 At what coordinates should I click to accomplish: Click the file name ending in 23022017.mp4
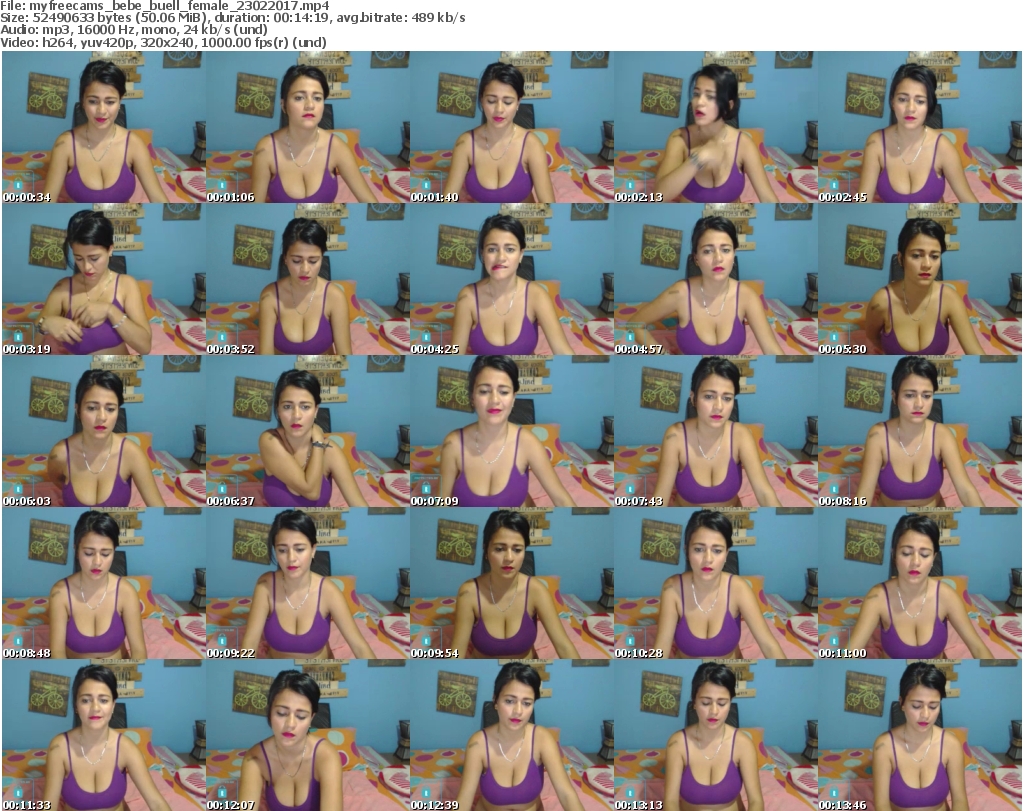click(180, 6)
